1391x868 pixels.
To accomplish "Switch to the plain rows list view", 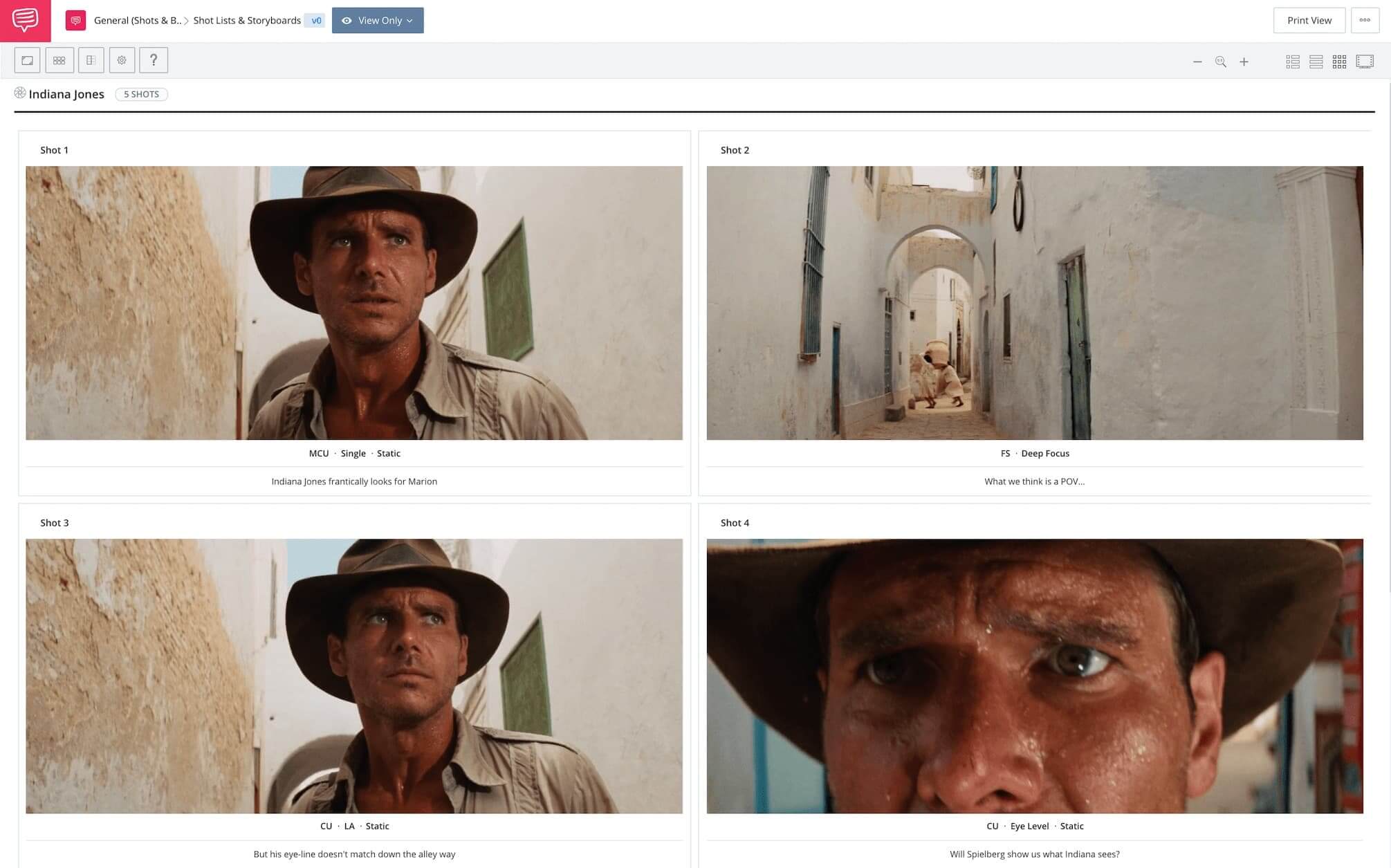I will coord(1316,62).
